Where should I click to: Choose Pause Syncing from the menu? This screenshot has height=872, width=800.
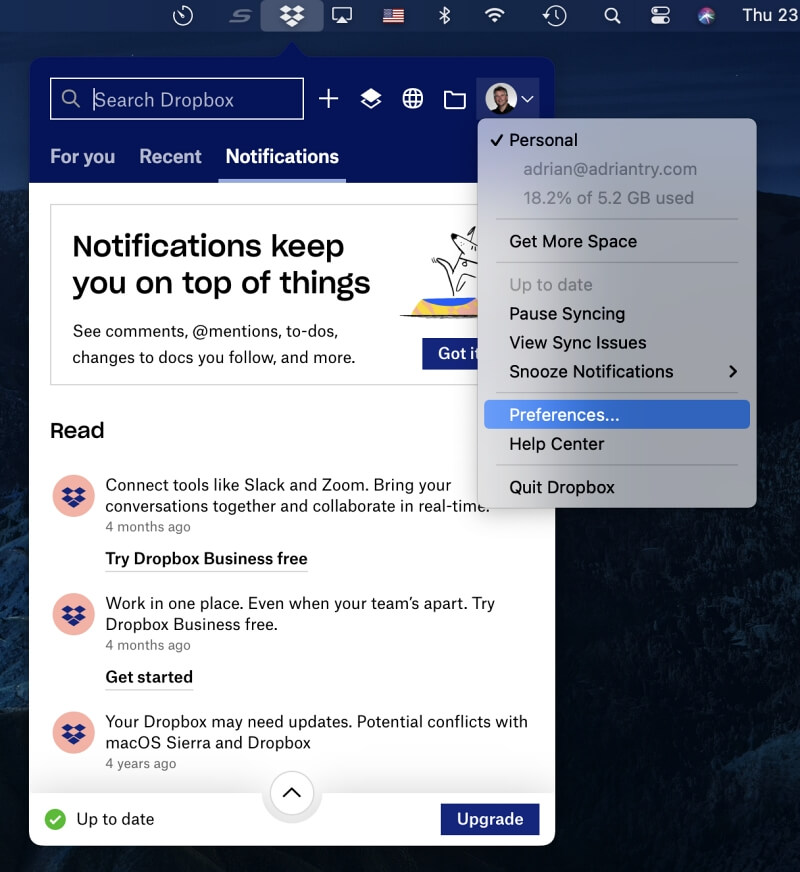(617, 314)
